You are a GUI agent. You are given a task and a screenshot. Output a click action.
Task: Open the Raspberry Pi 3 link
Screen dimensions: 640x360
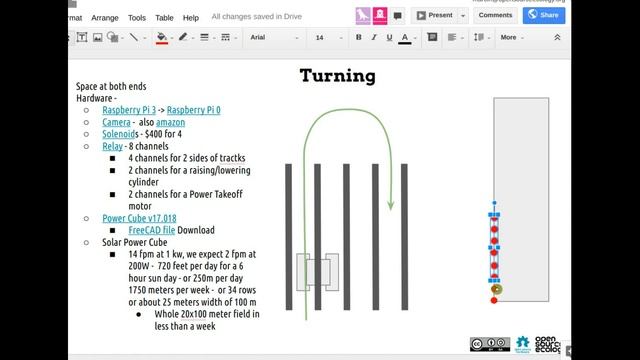[x=129, y=110]
